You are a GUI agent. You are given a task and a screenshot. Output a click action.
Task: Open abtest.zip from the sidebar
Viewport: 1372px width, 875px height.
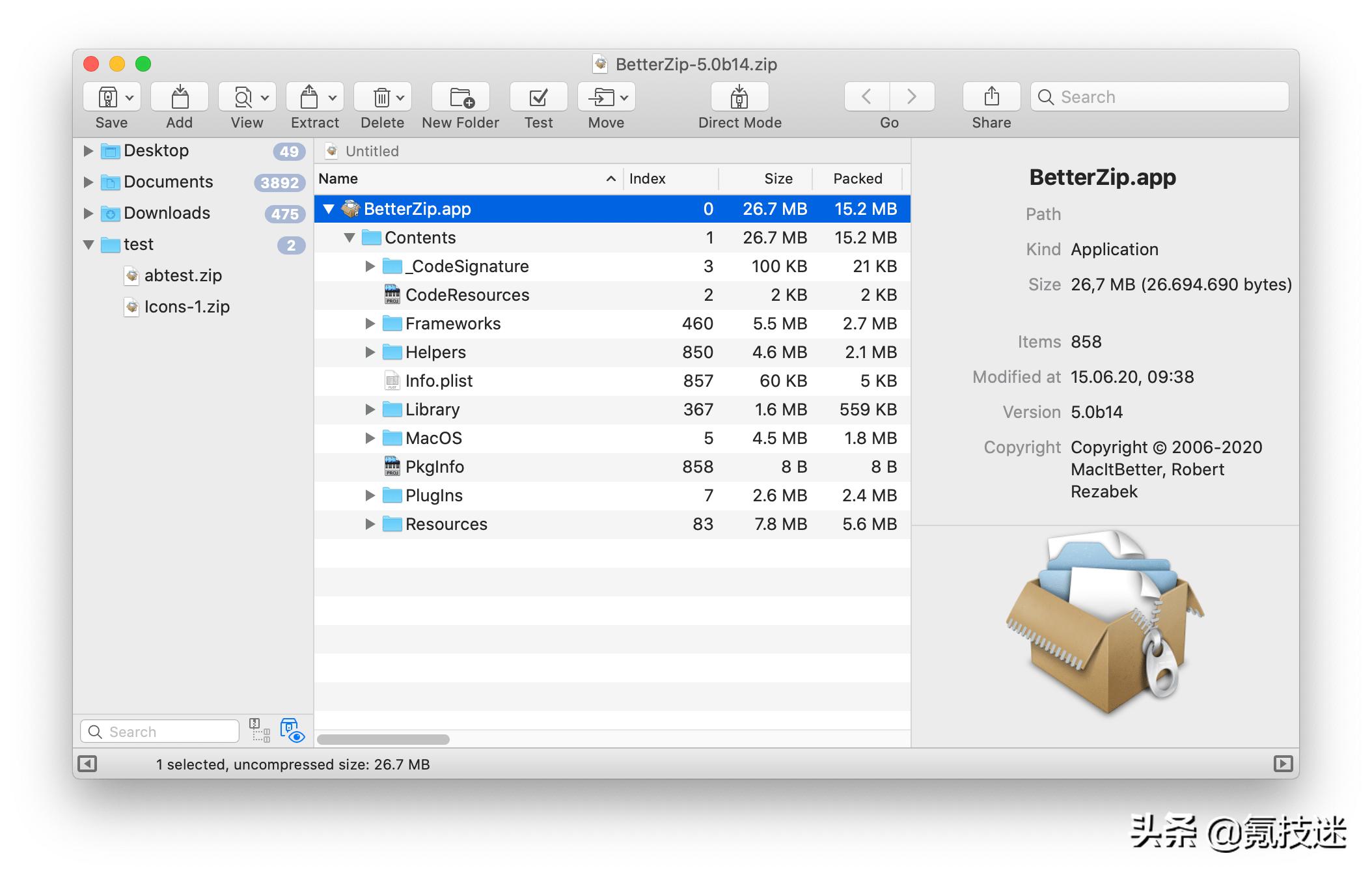click(x=182, y=275)
